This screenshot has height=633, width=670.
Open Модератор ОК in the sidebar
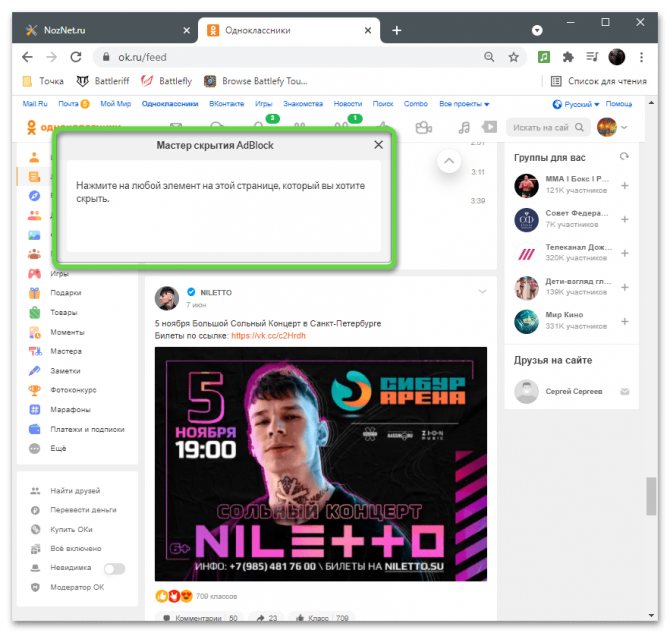77,587
